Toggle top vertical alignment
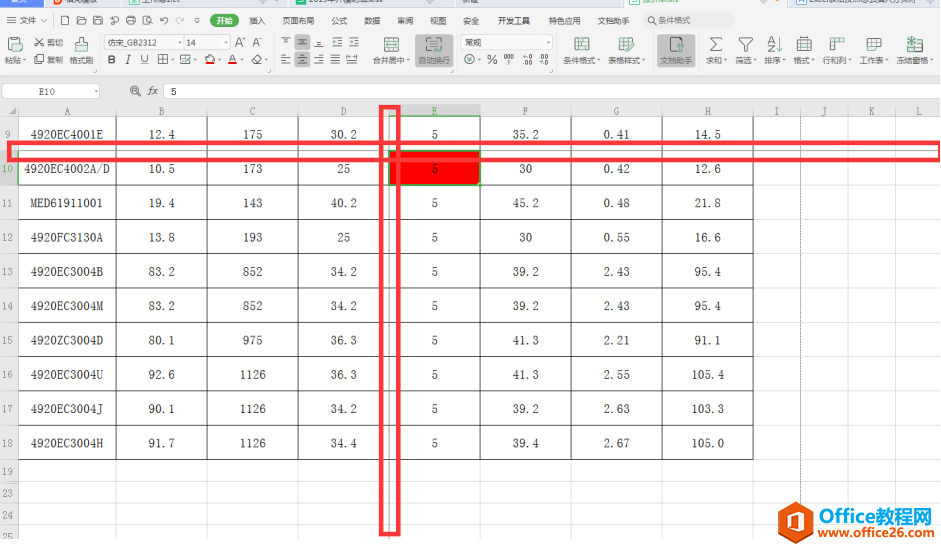This screenshot has width=941, height=550. click(286, 42)
